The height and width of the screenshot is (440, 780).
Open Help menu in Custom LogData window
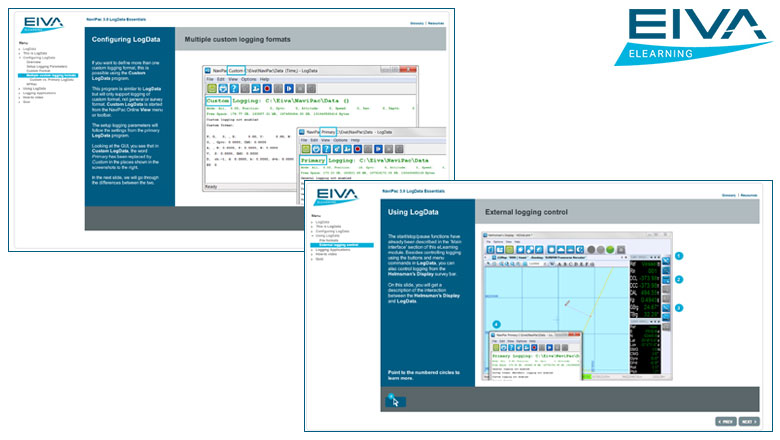264,79
